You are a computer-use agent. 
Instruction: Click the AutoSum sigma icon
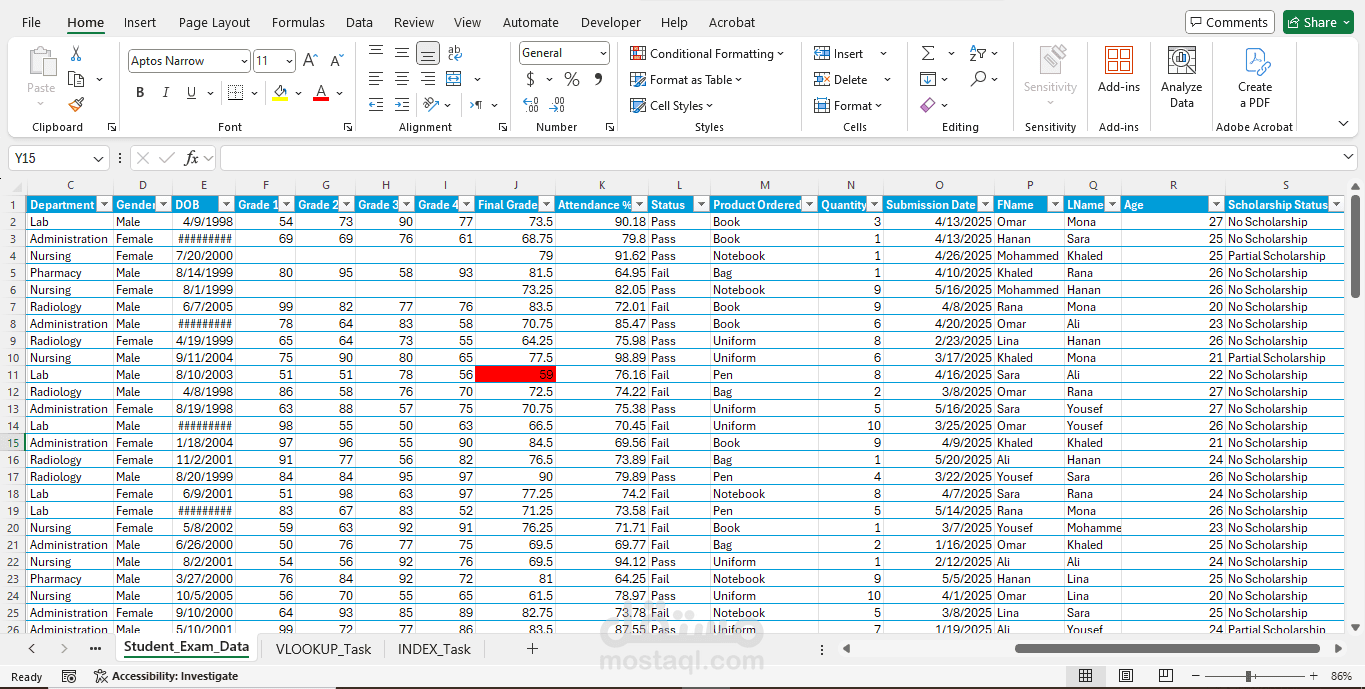928,53
